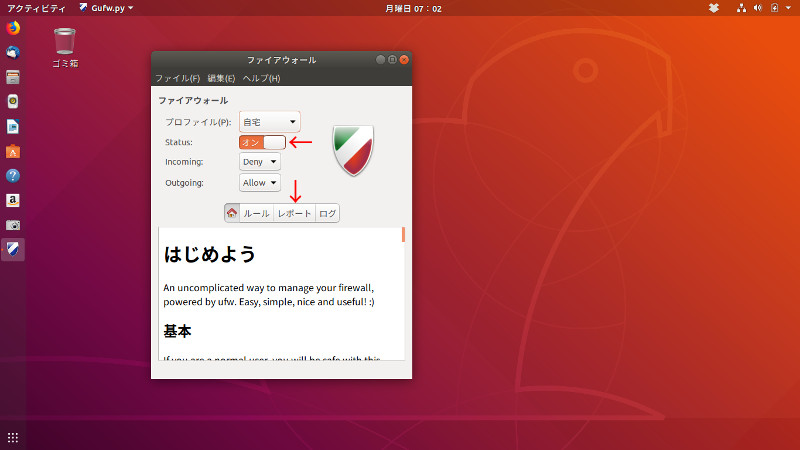Image resolution: width=800 pixels, height=450 pixels.
Task: Open the プロファイル profile dropdown
Action: (269, 122)
